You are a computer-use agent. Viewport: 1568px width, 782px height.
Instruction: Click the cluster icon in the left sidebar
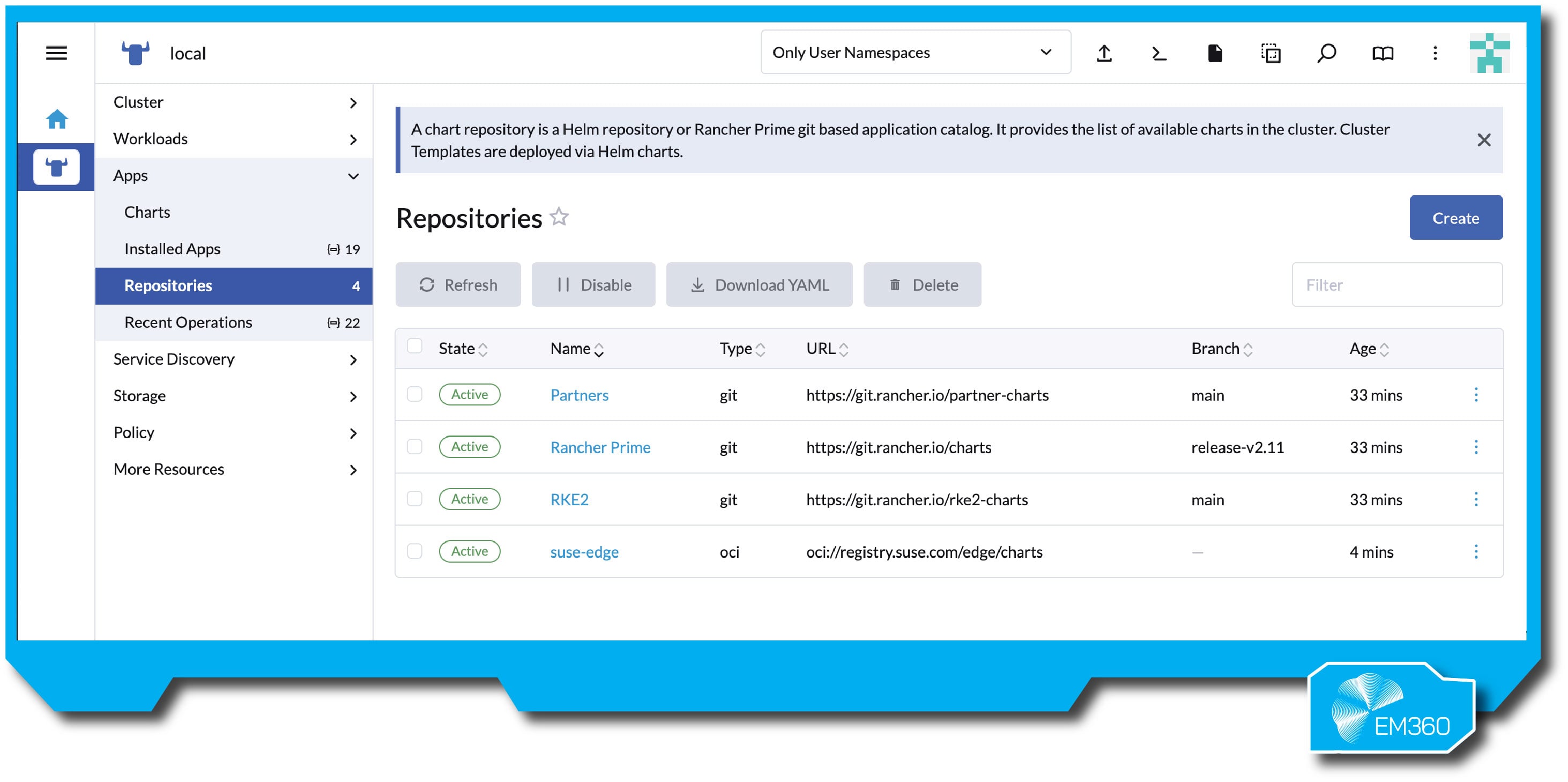[56, 167]
